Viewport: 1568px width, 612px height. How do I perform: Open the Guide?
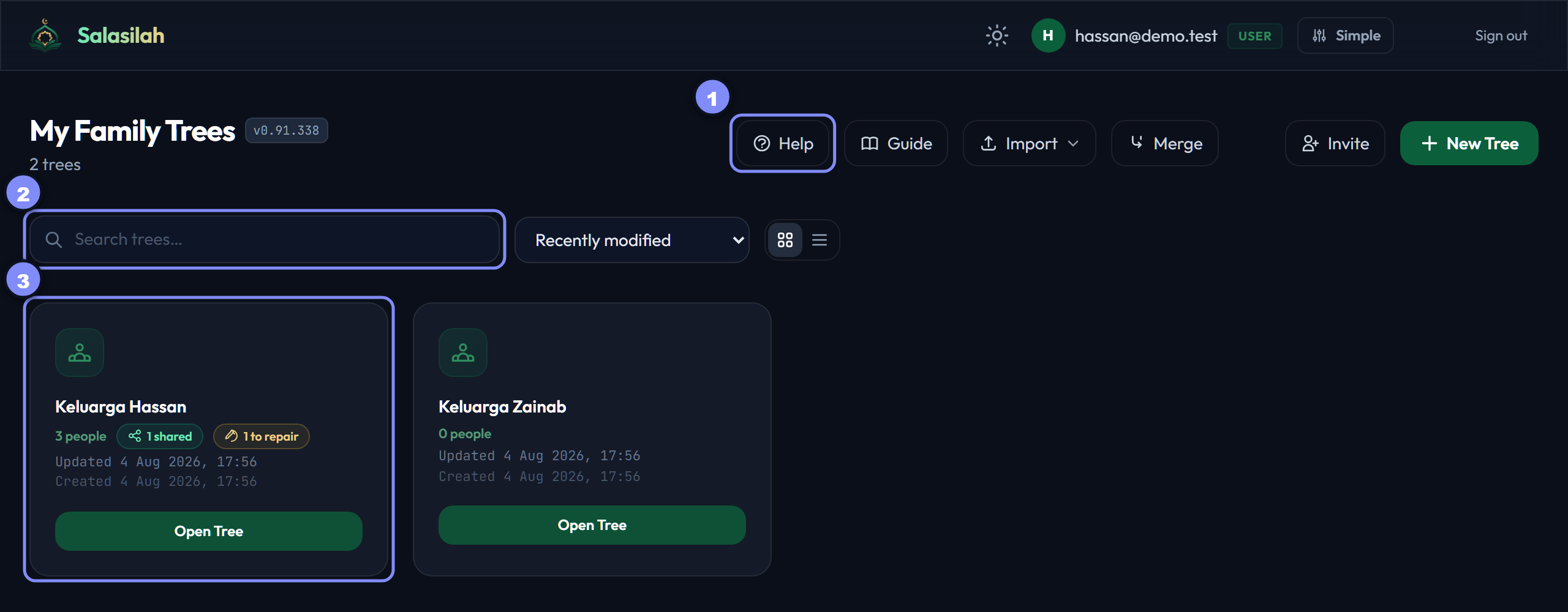pos(896,143)
